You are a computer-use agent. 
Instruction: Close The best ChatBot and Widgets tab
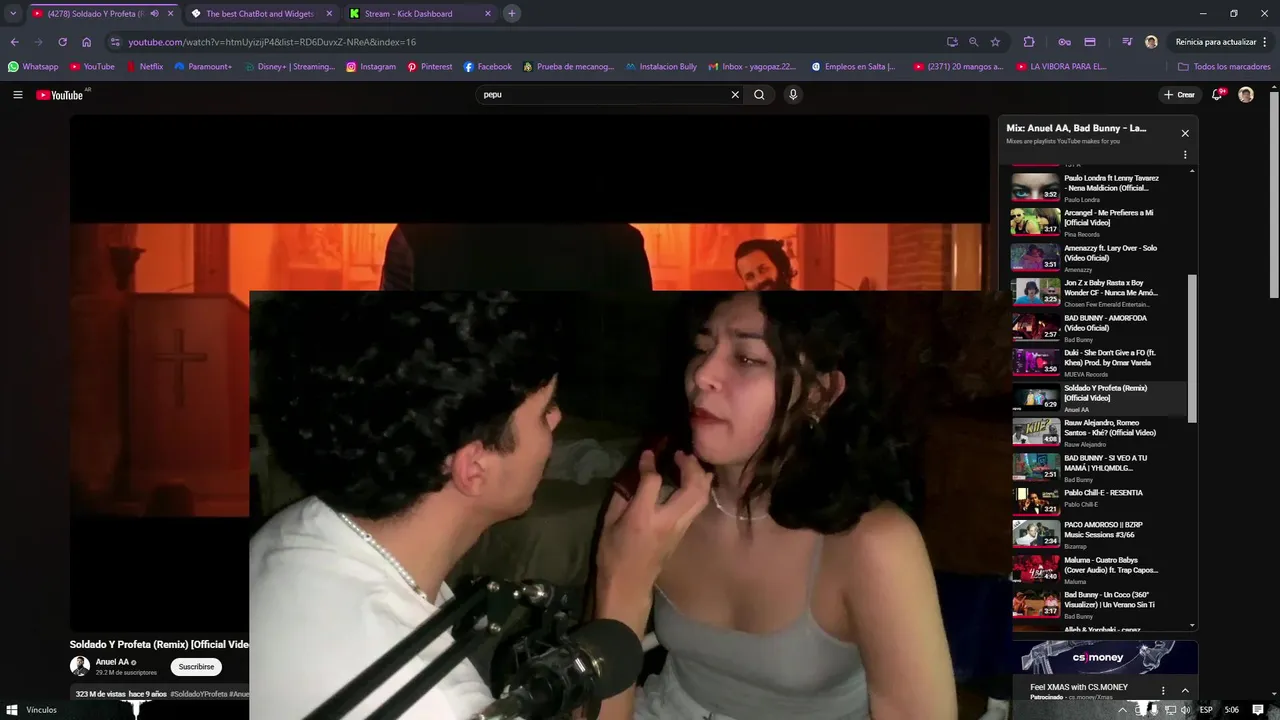coord(329,14)
